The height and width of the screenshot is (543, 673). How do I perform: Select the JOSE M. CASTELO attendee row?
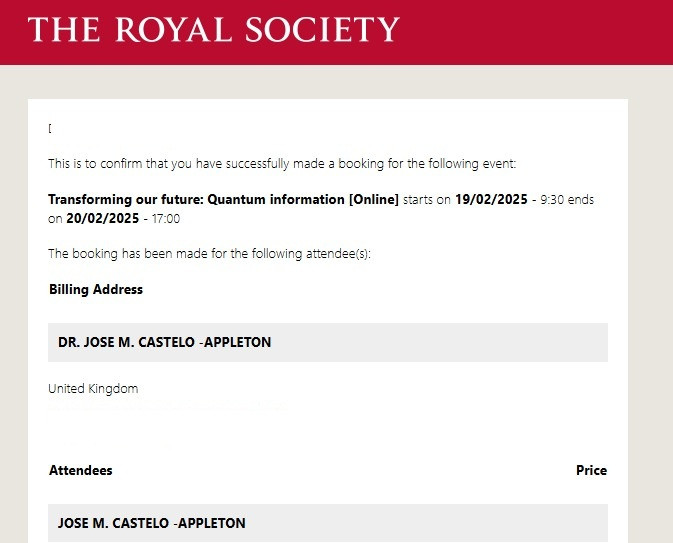[x=328, y=523]
